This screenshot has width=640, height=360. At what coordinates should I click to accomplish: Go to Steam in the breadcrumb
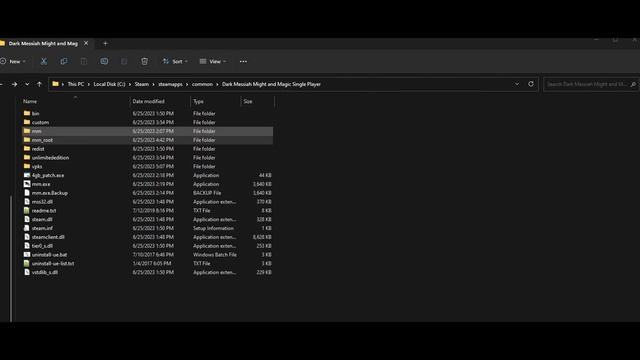click(142, 84)
